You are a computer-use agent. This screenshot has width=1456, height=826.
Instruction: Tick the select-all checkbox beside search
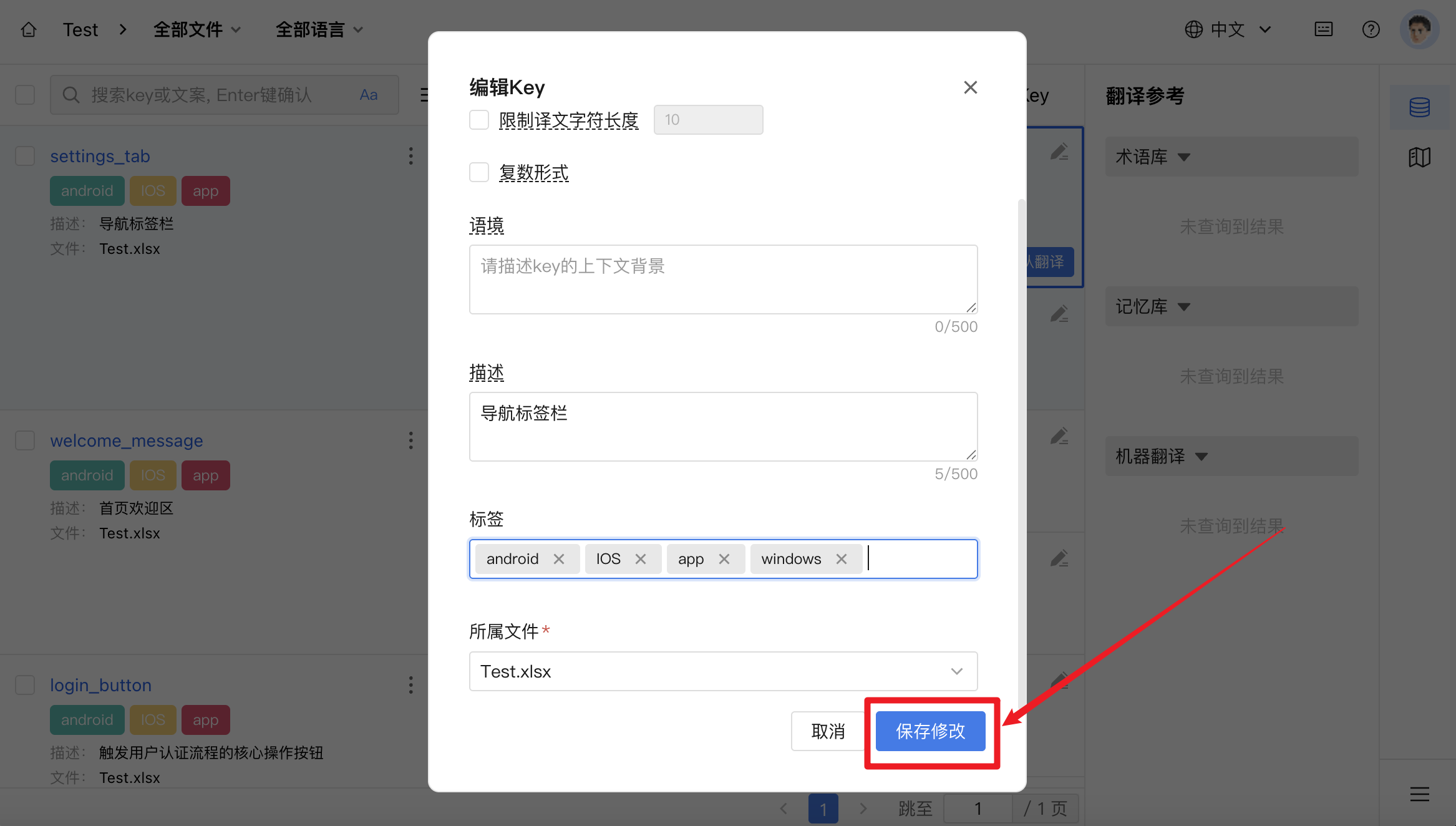click(25, 95)
